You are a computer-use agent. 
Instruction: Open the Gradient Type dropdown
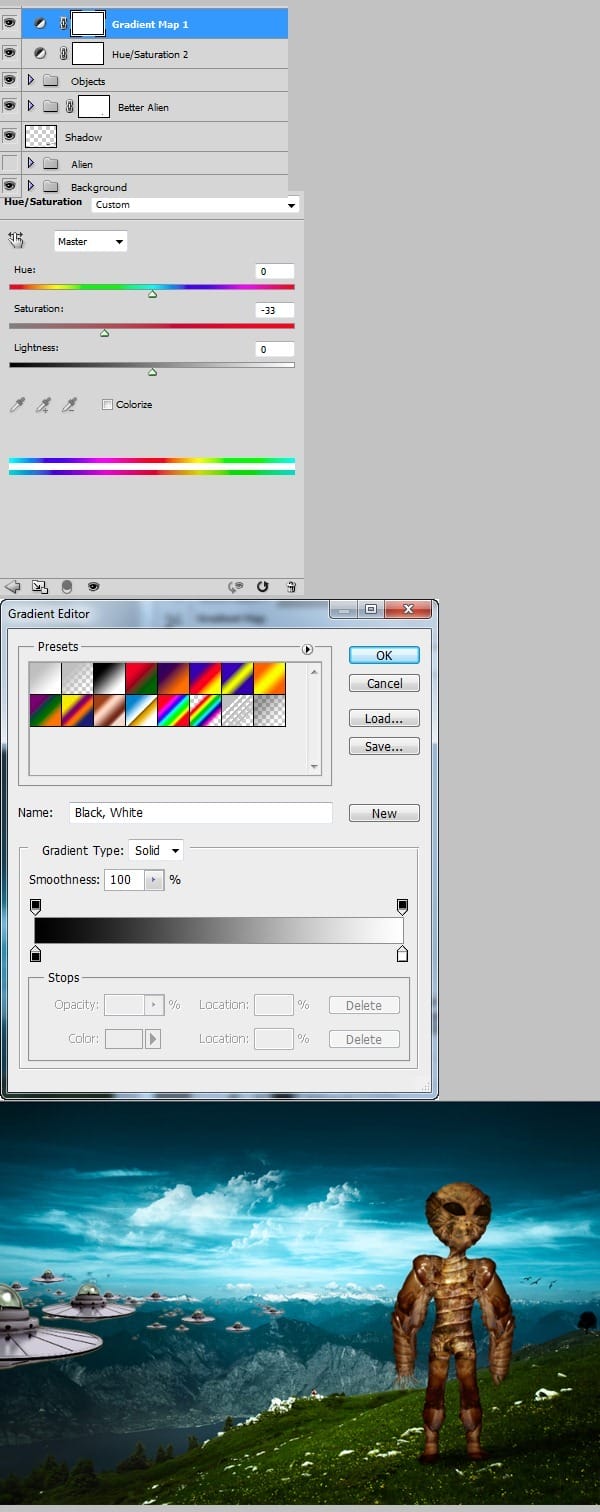[156, 850]
